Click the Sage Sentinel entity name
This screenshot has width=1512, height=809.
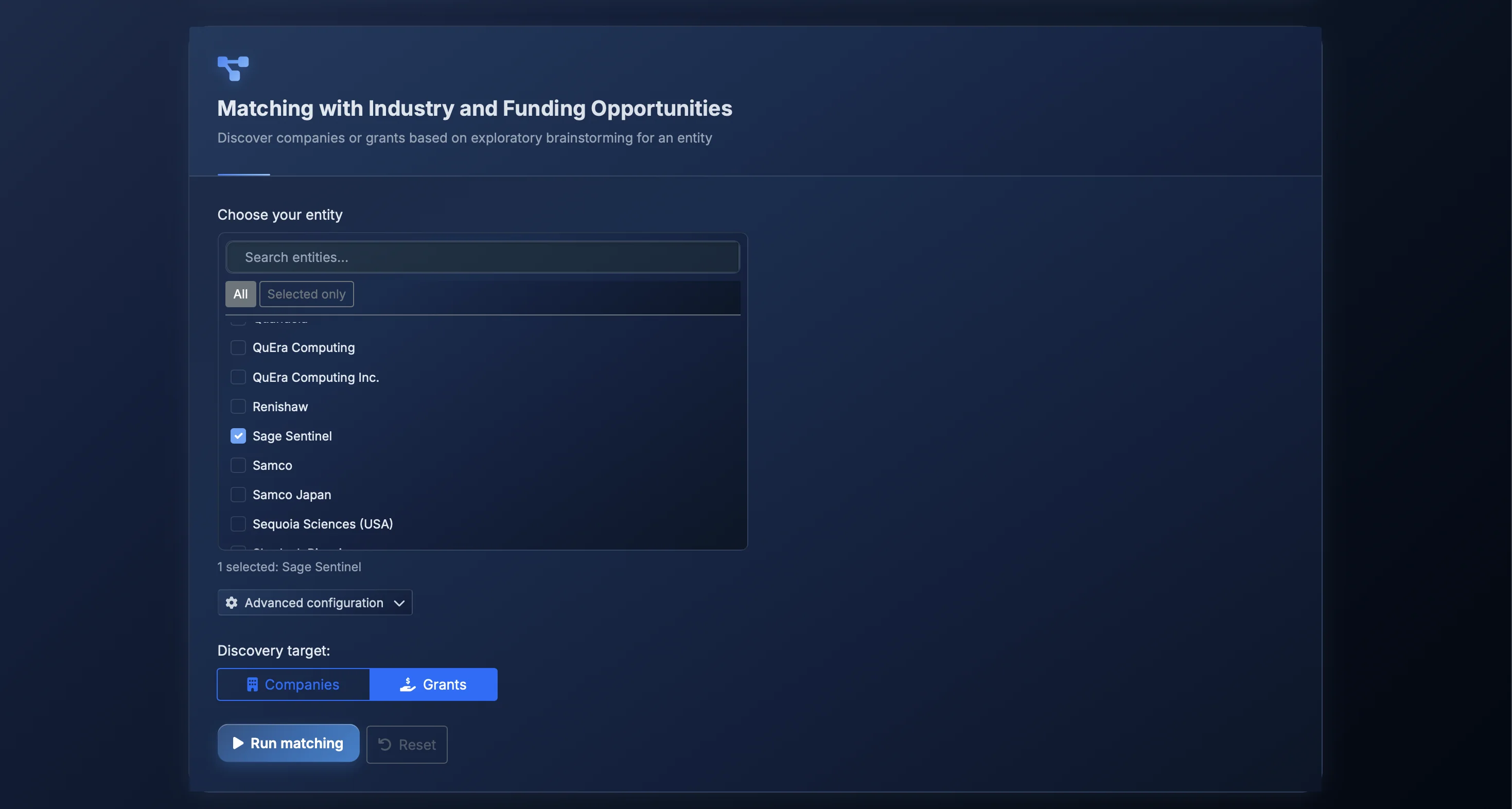pyautogui.click(x=292, y=435)
